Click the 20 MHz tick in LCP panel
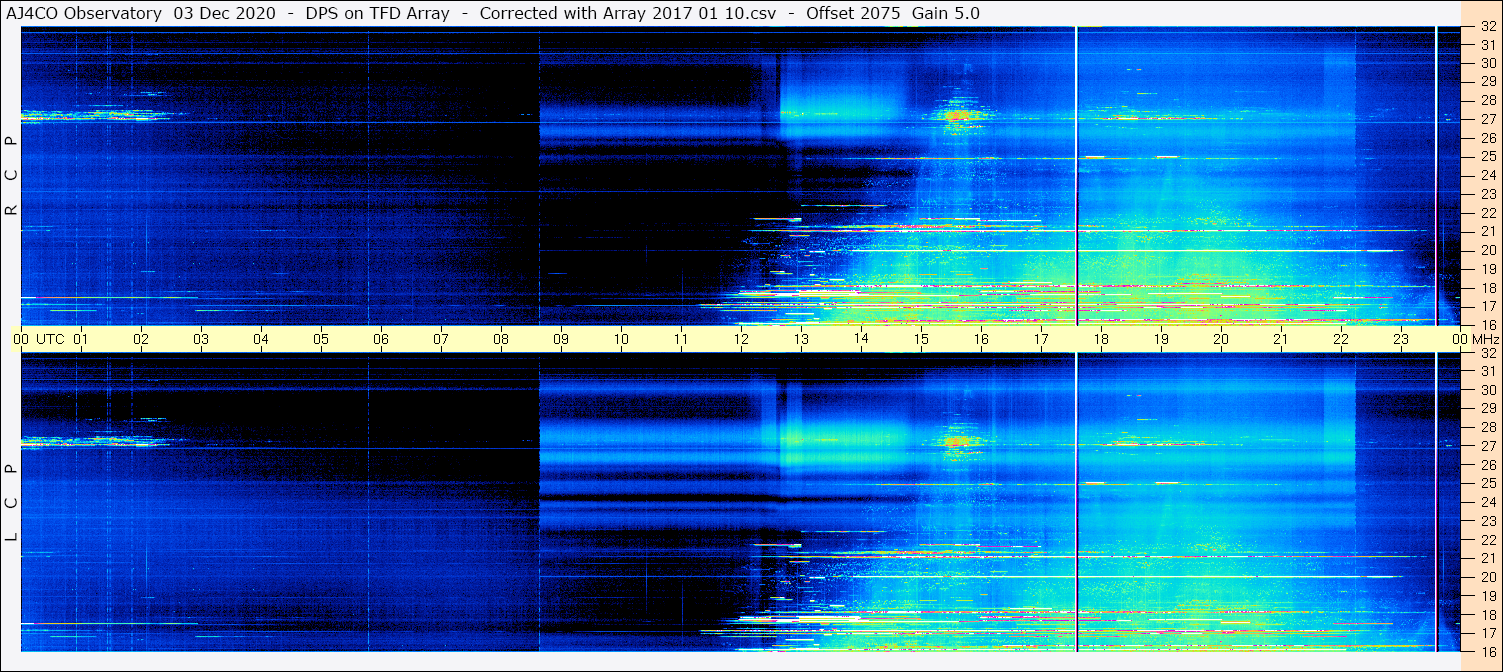 (x=1487, y=576)
